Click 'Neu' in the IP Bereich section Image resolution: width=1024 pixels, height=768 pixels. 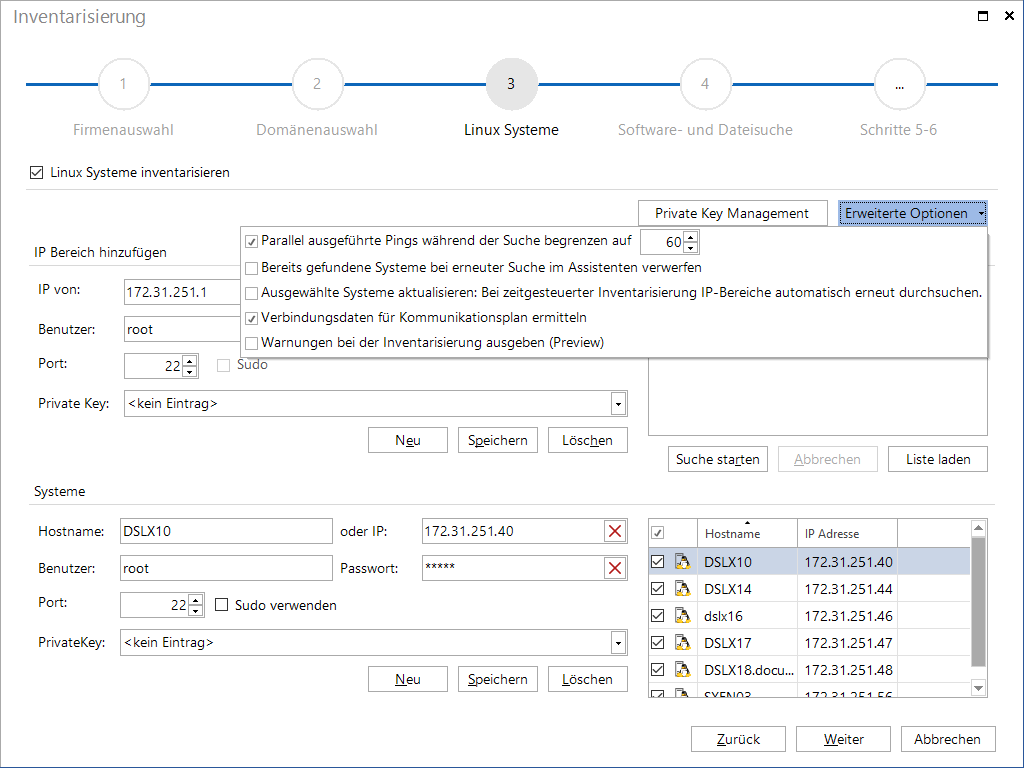point(408,440)
